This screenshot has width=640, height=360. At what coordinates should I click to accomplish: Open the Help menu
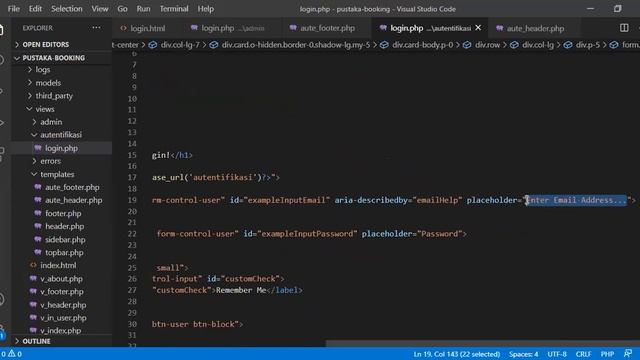[x=206, y=9]
